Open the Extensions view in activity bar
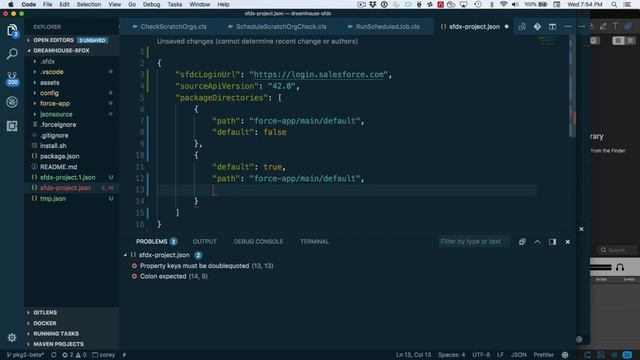Screen dimensions: 640x360 click(12, 126)
